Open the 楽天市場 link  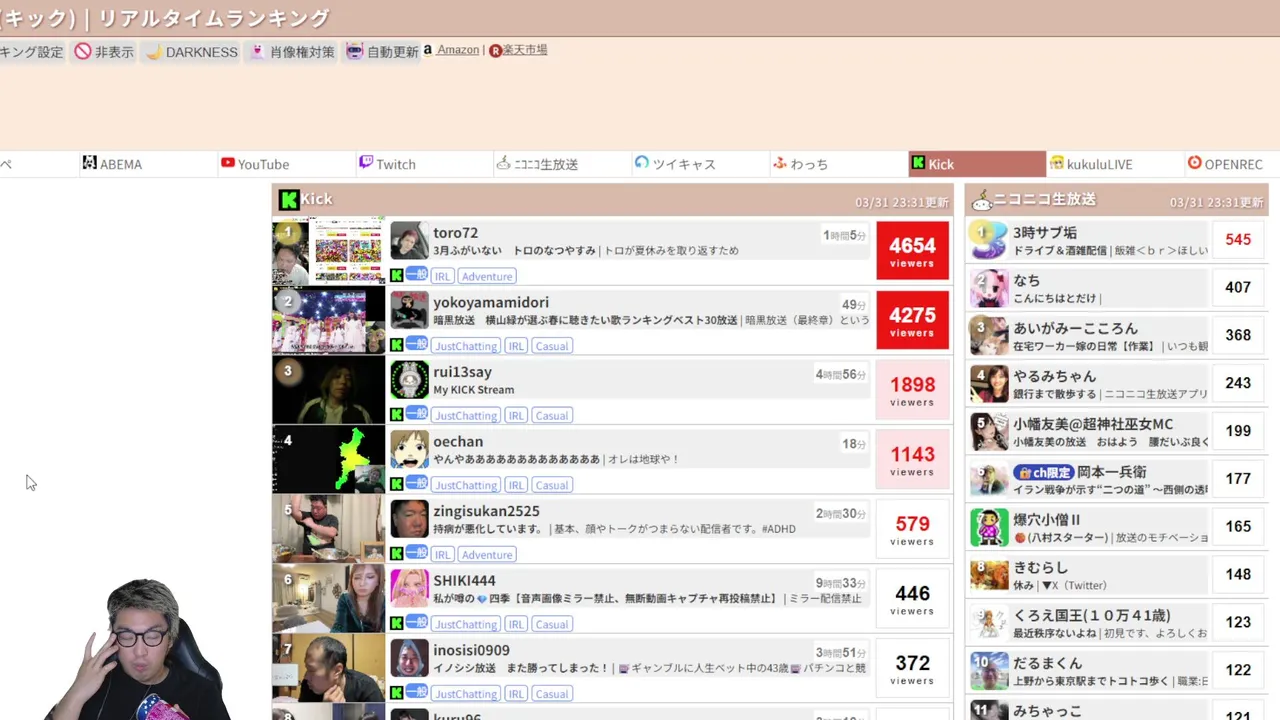(524, 50)
